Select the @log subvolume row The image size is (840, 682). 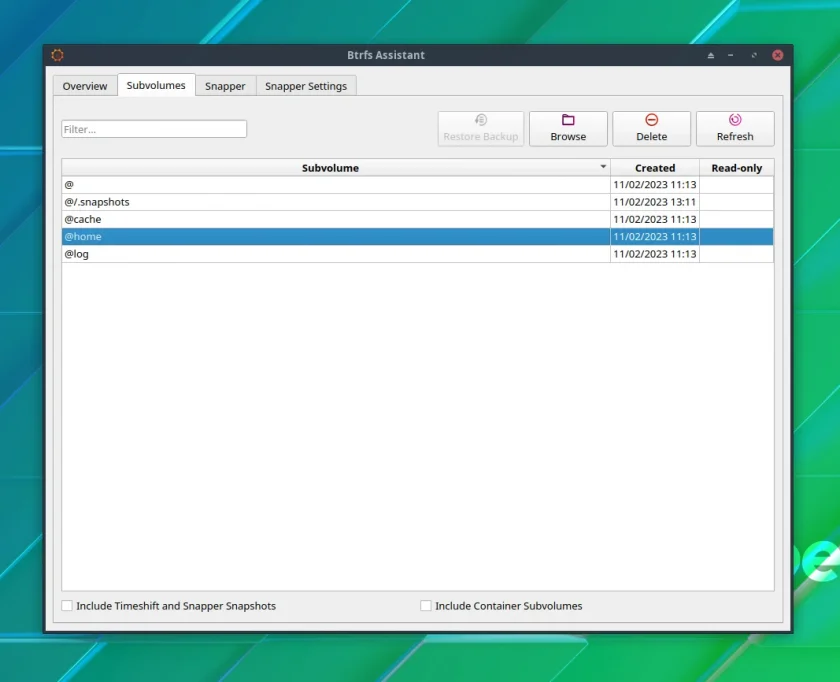417,254
